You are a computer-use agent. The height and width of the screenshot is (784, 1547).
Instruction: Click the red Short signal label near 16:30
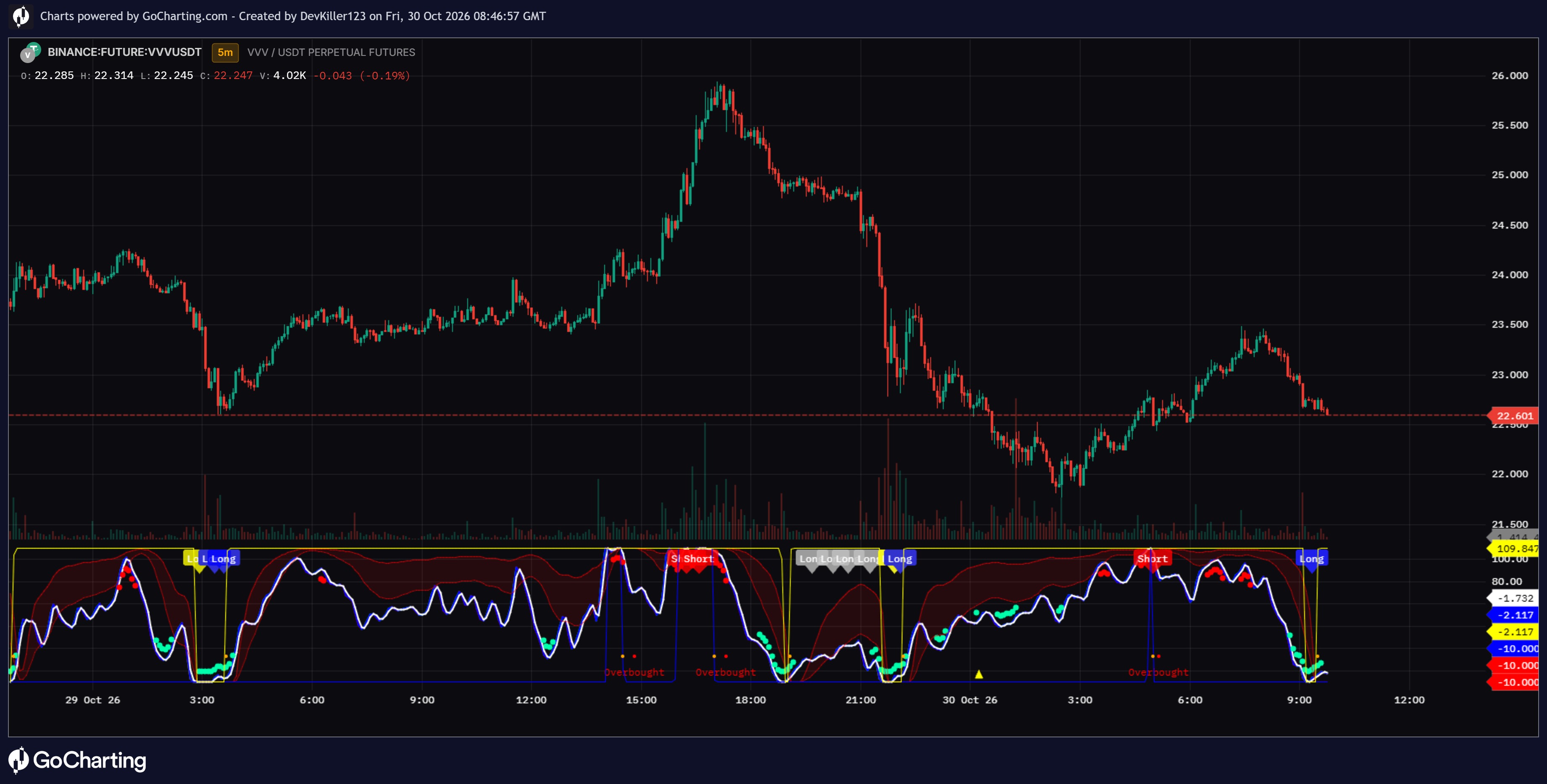pyautogui.click(x=698, y=559)
